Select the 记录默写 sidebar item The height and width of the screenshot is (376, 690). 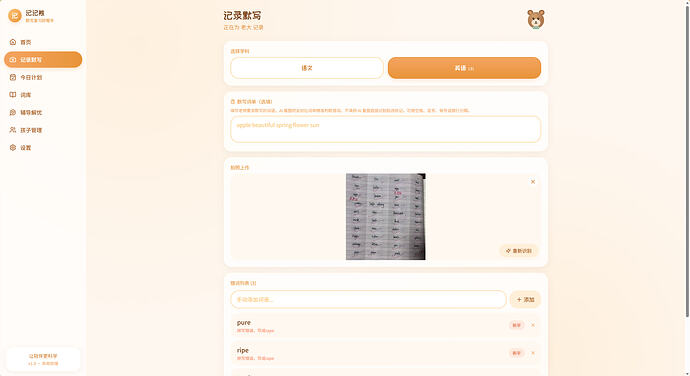43,59
